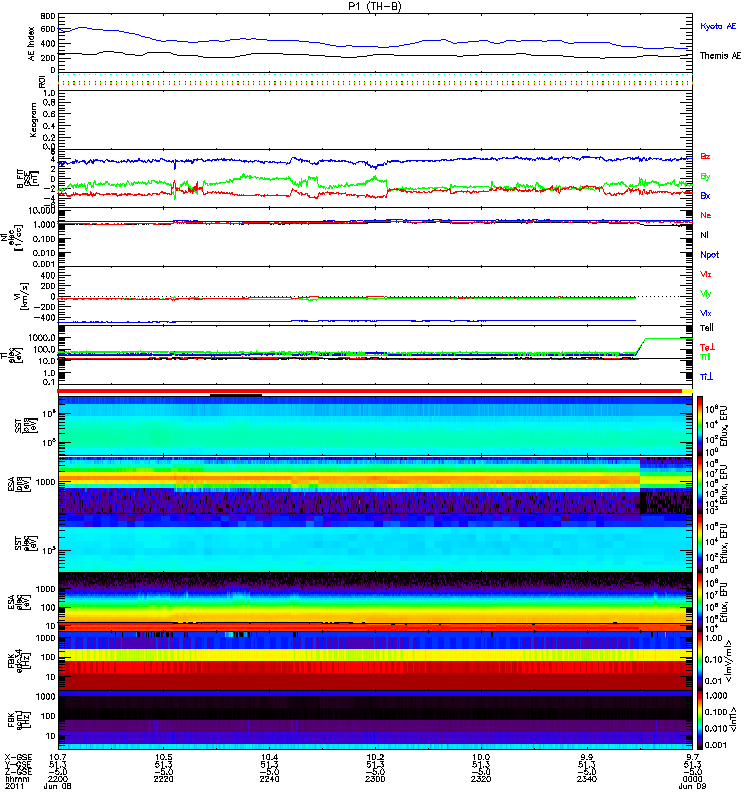
Task: Select the red Te perpendicular legend label
Action: pyautogui.click(x=707, y=347)
